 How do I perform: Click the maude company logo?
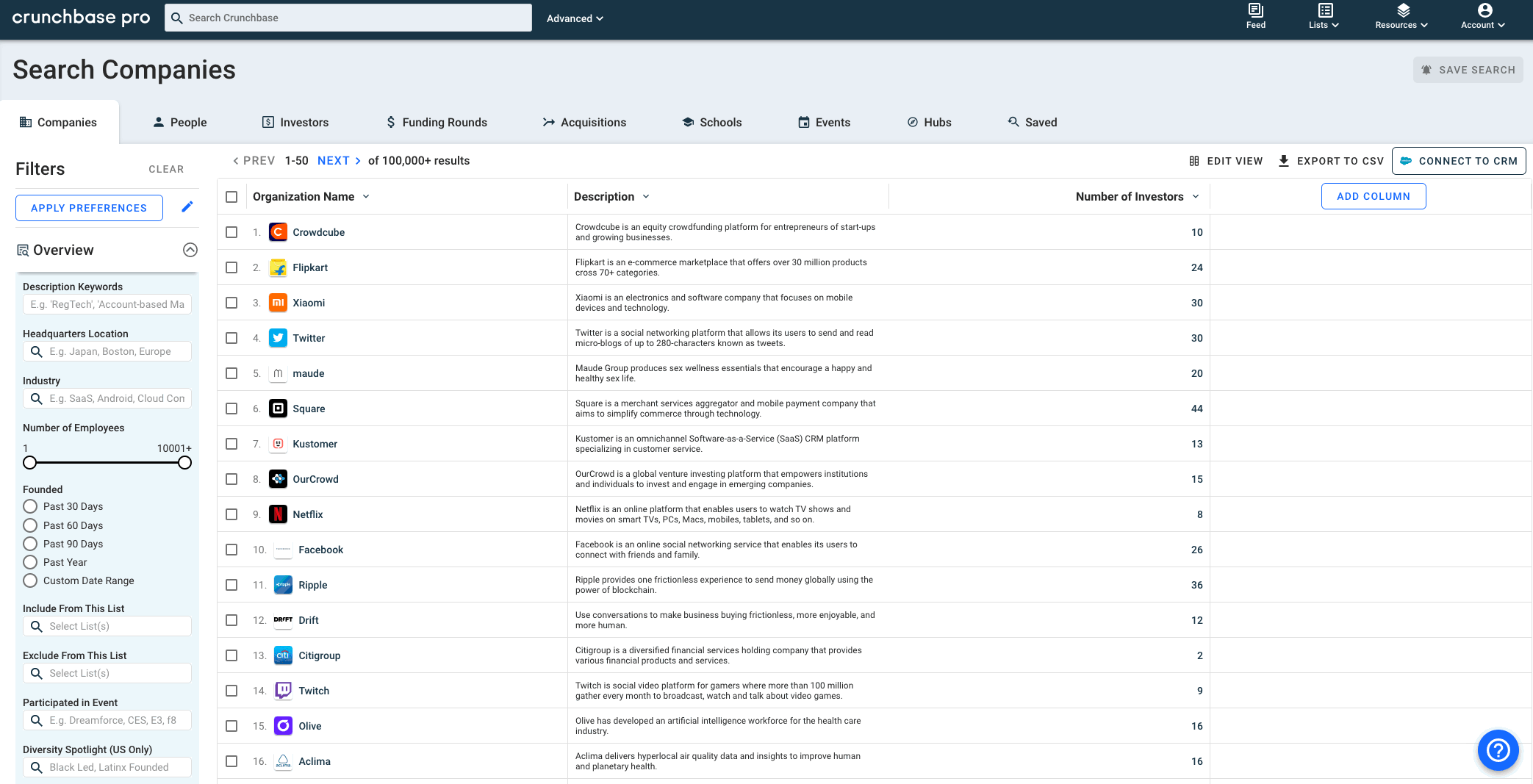coord(278,373)
